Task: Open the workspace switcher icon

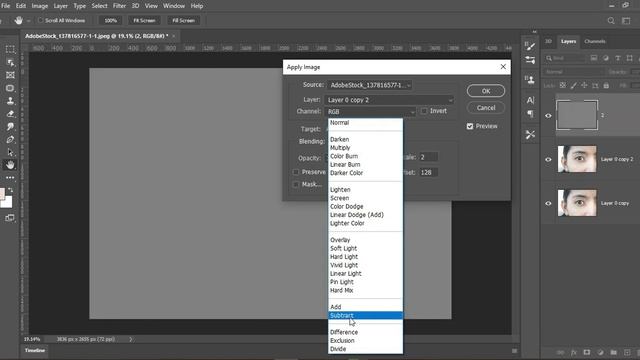Action: tap(626, 20)
